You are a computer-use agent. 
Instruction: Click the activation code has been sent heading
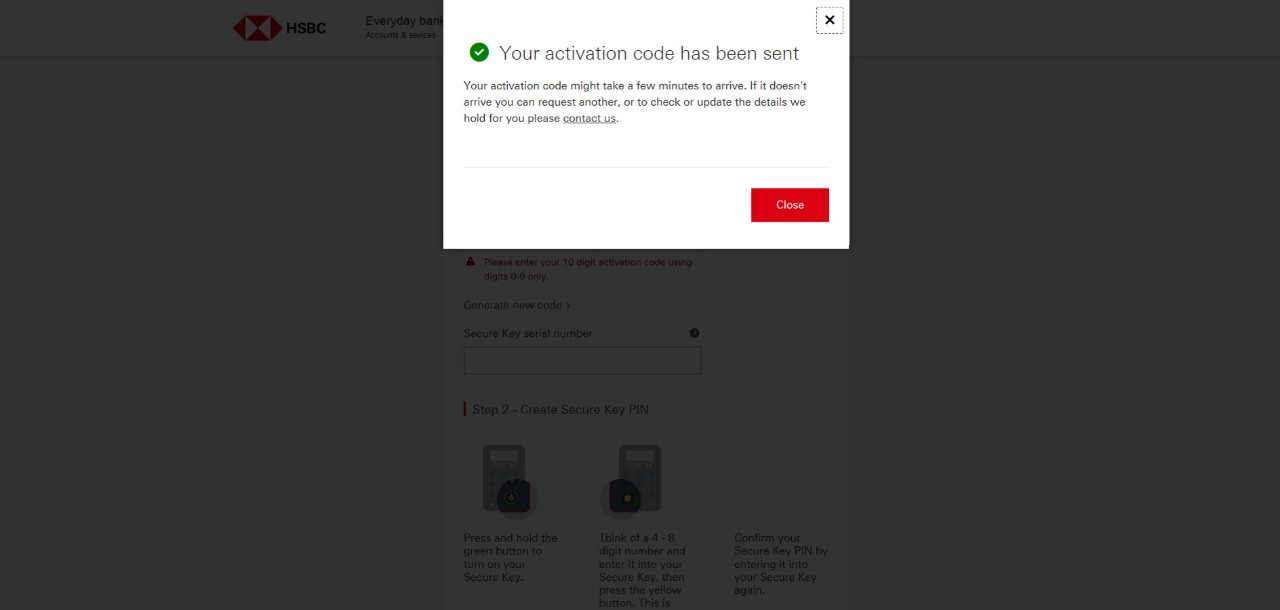click(x=649, y=53)
